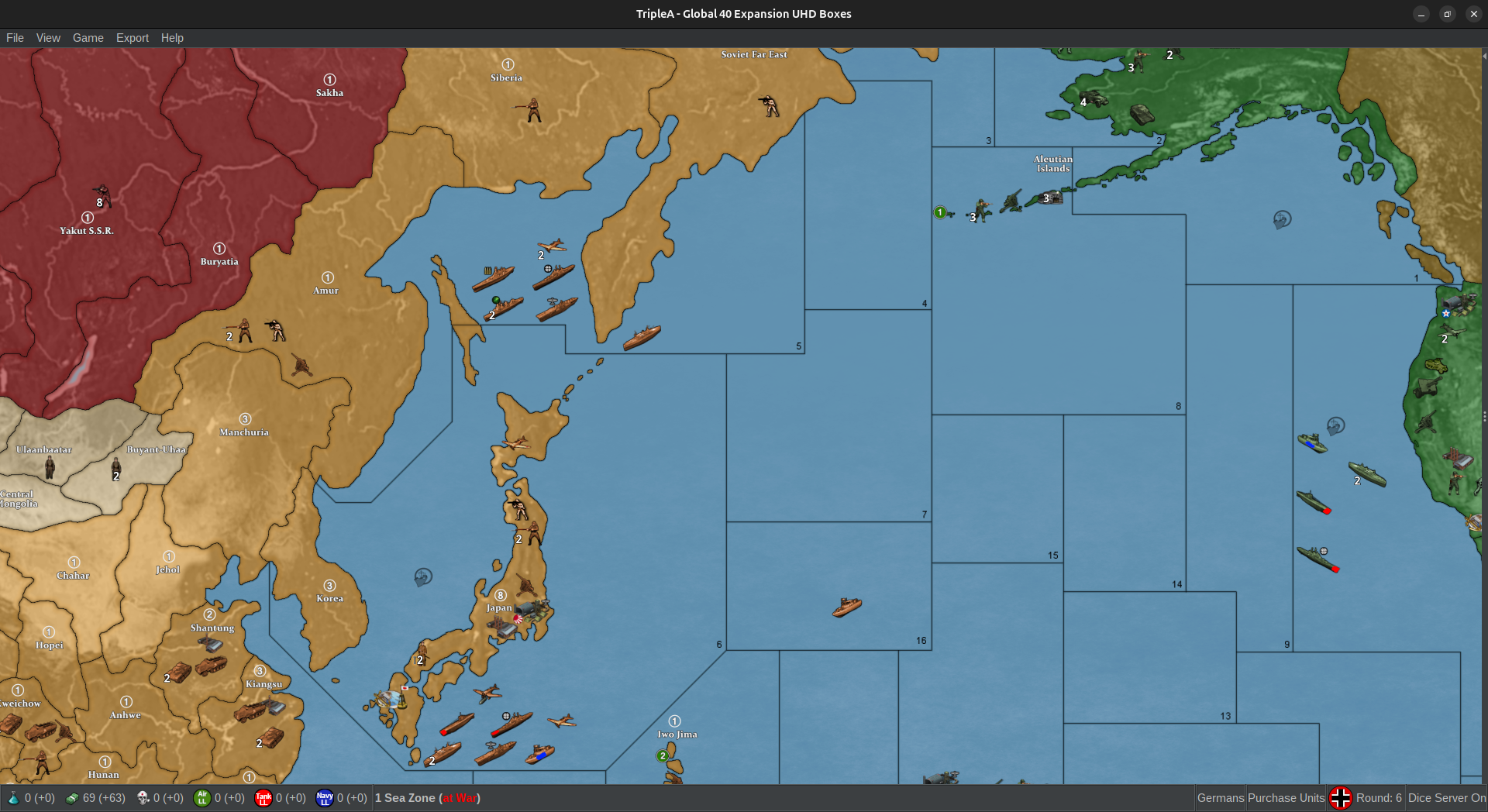The image size is (1488, 812).
Task: Click sea zone number 7
Action: [925, 514]
